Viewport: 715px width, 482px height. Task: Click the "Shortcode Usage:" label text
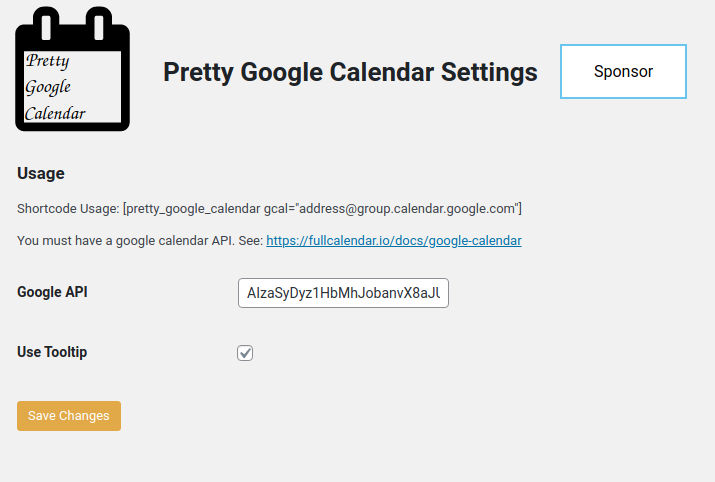[67, 209]
